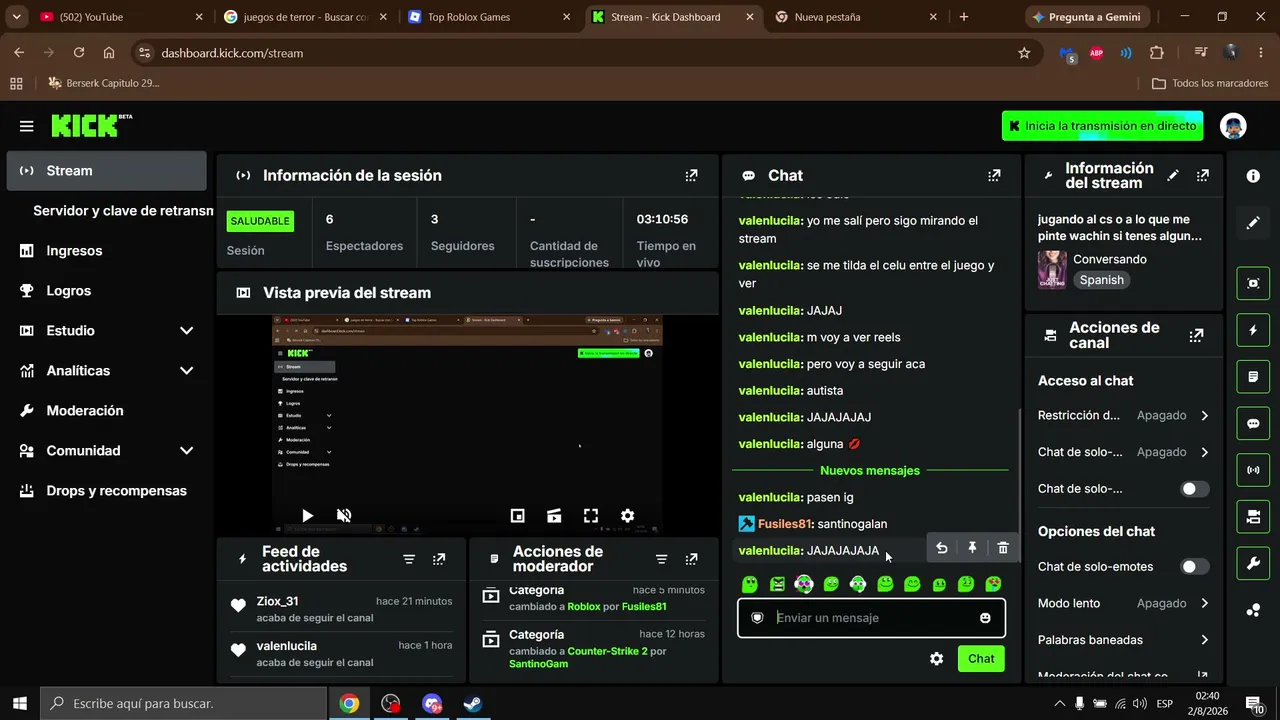The height and width of the screenshot is (720, 1280).
Task: Open the Counter-Strike 2 category link
Action: point(607,651)
